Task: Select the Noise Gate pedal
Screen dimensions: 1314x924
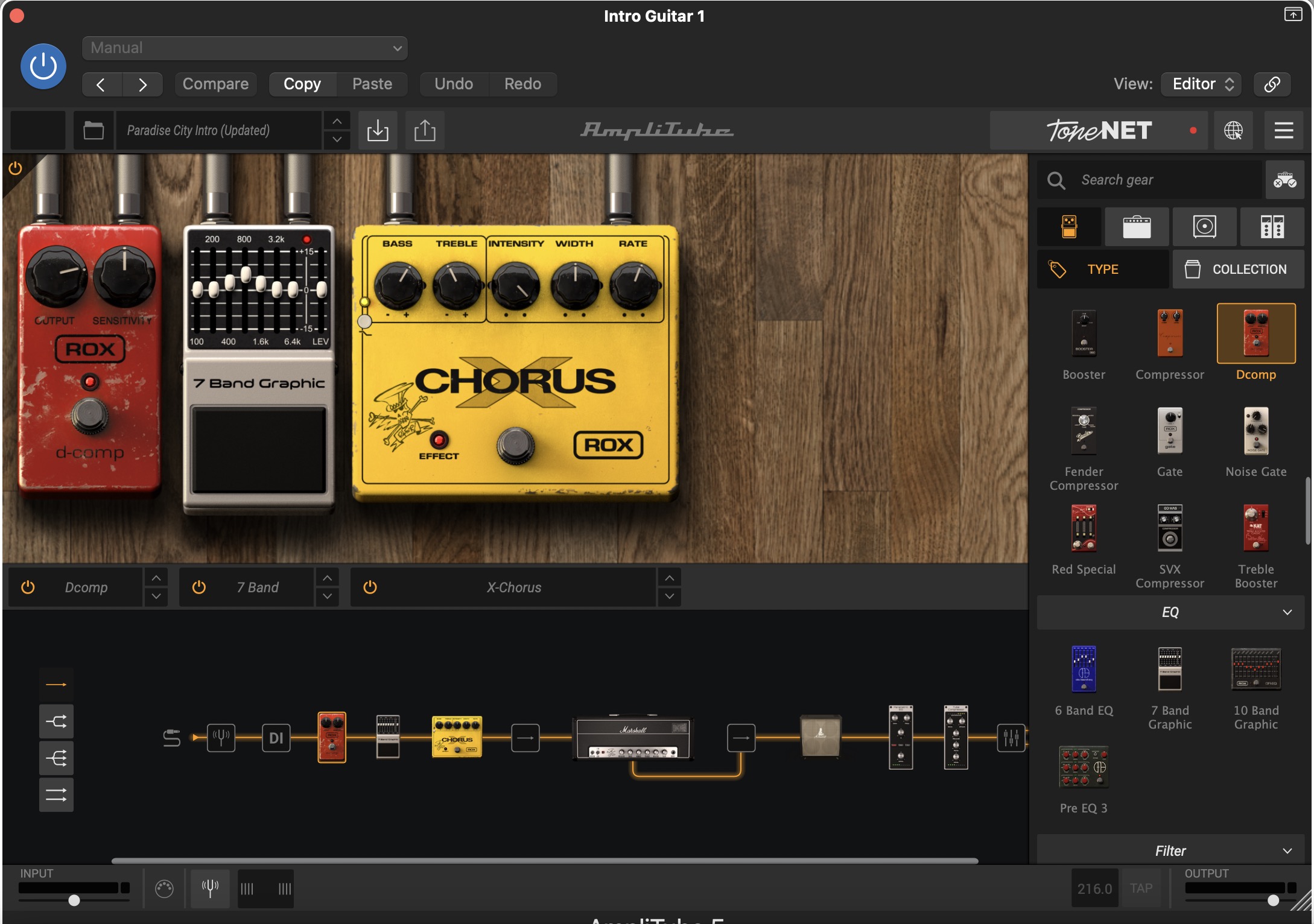Action: (1256, 431)
